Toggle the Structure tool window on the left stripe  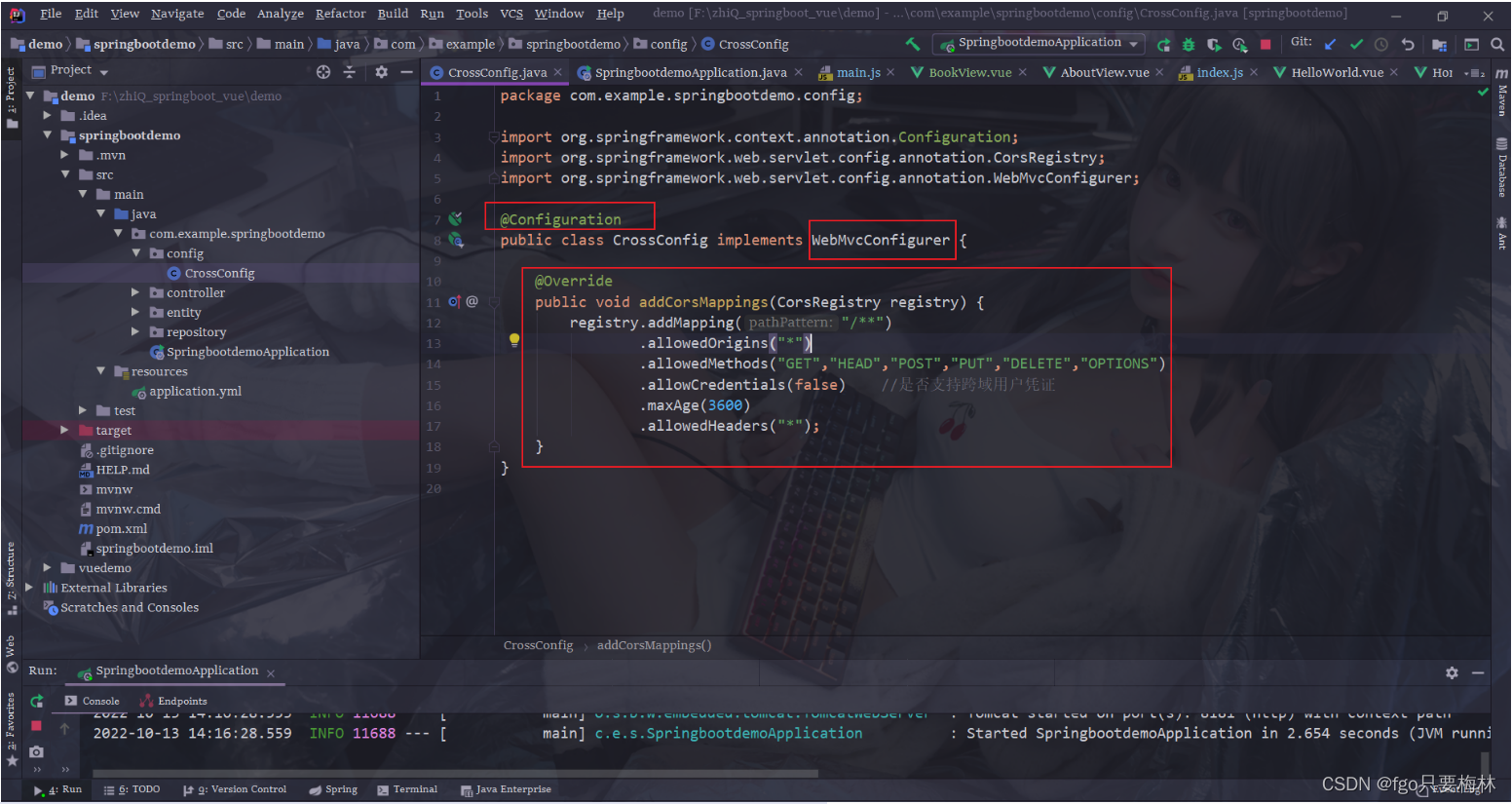(11, 579)
